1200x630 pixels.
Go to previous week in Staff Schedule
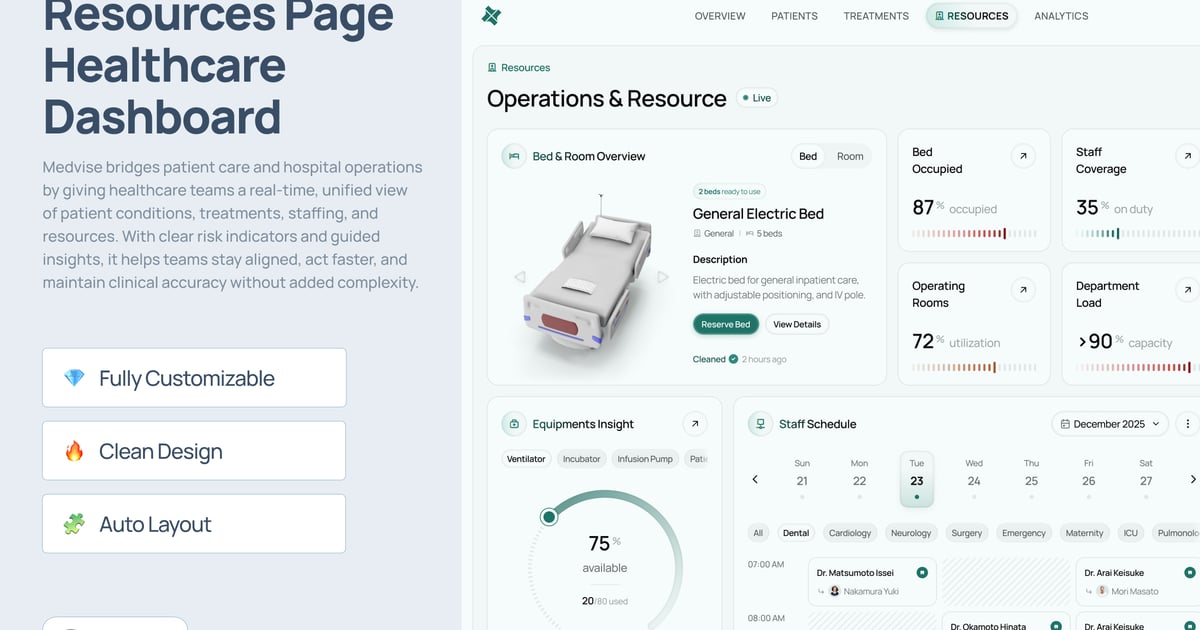click(x=755, y=480)
